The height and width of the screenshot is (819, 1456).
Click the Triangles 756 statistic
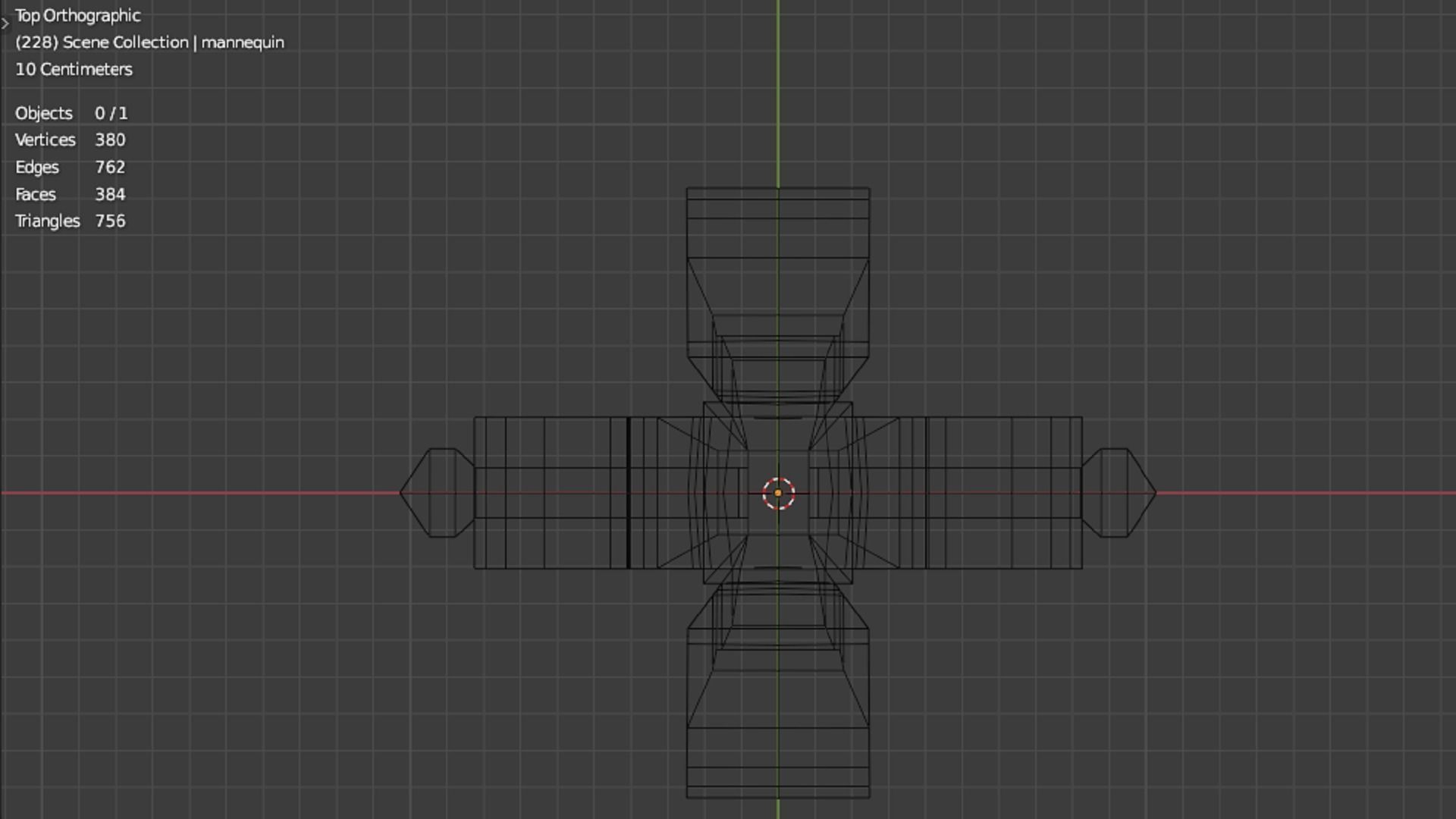coord(71,221)
